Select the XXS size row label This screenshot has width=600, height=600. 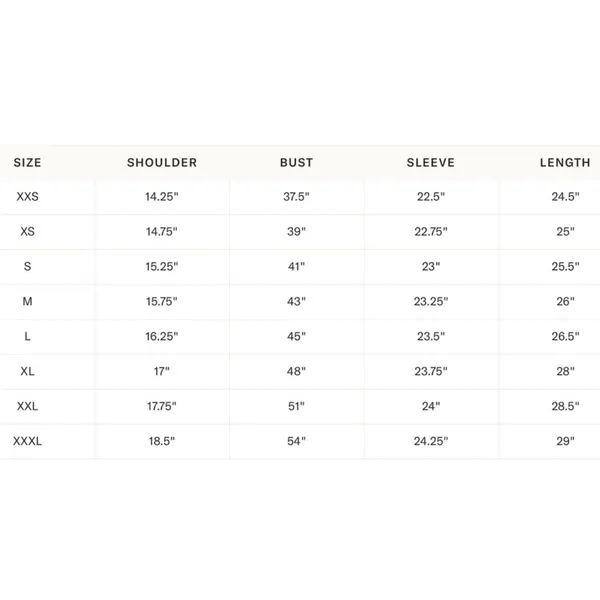[x=27, y=197]
